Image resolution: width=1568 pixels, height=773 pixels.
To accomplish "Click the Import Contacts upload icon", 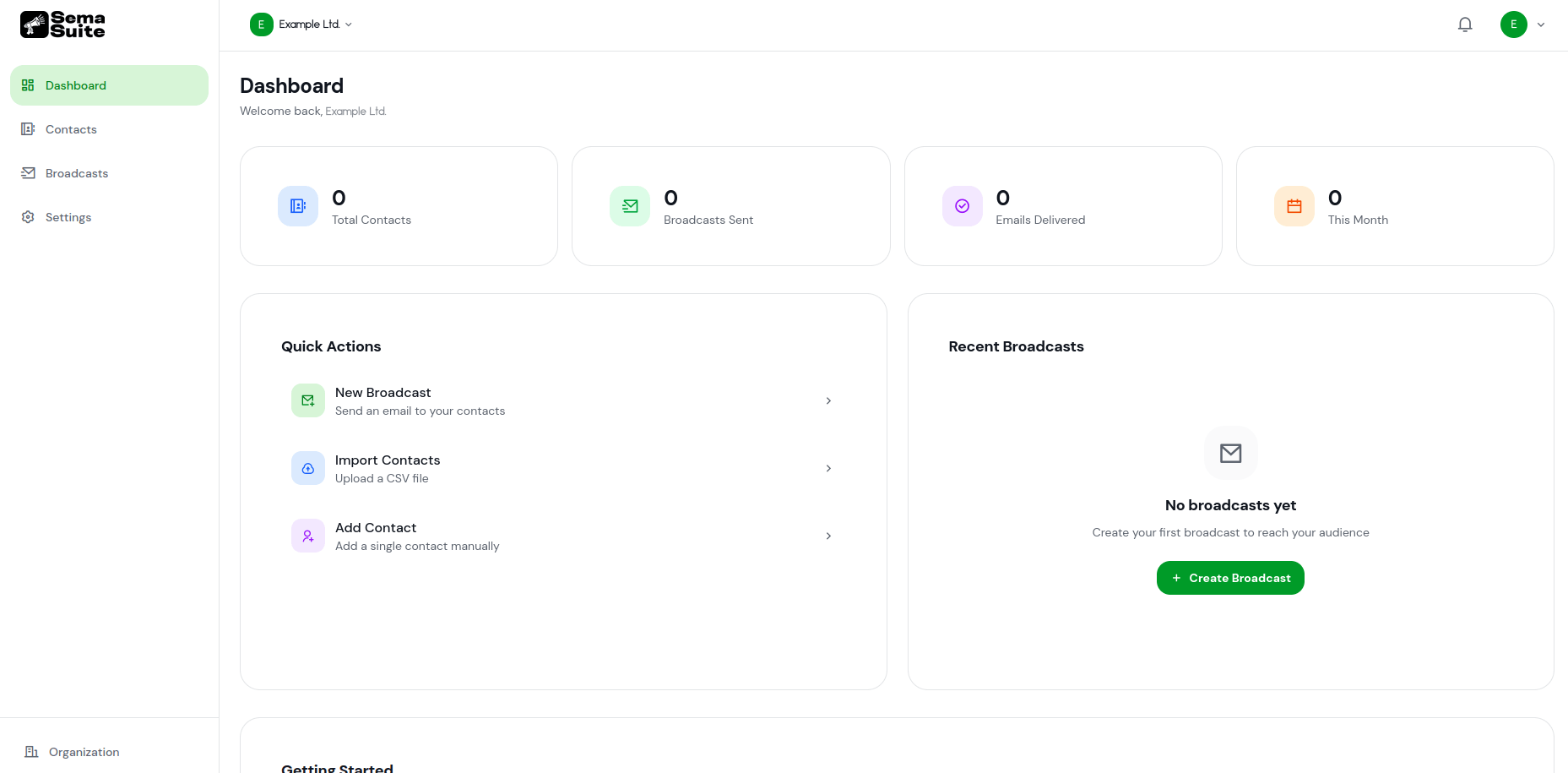I will 307,467.
